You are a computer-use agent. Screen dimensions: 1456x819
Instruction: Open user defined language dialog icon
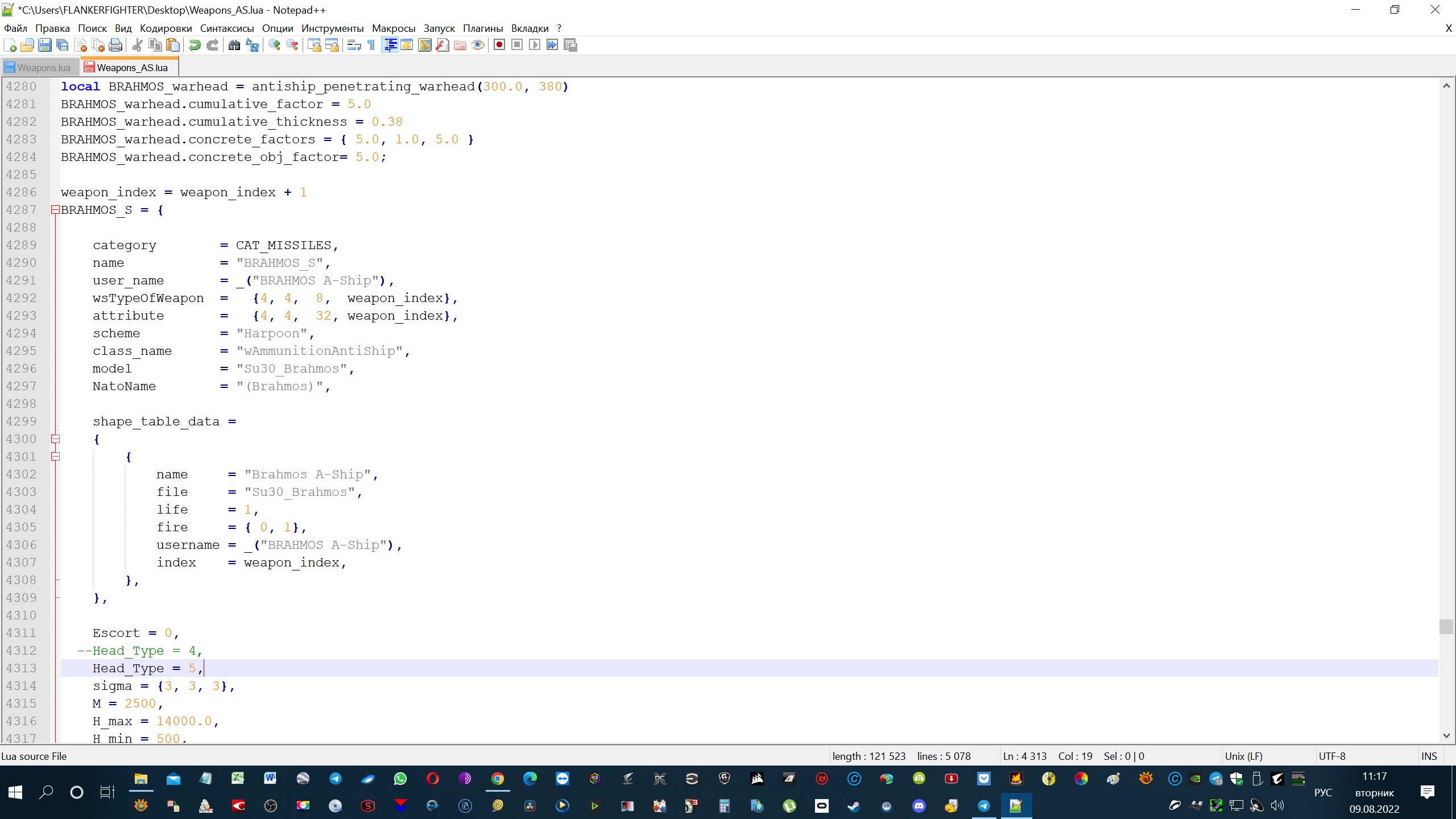[x=407, y=45]
